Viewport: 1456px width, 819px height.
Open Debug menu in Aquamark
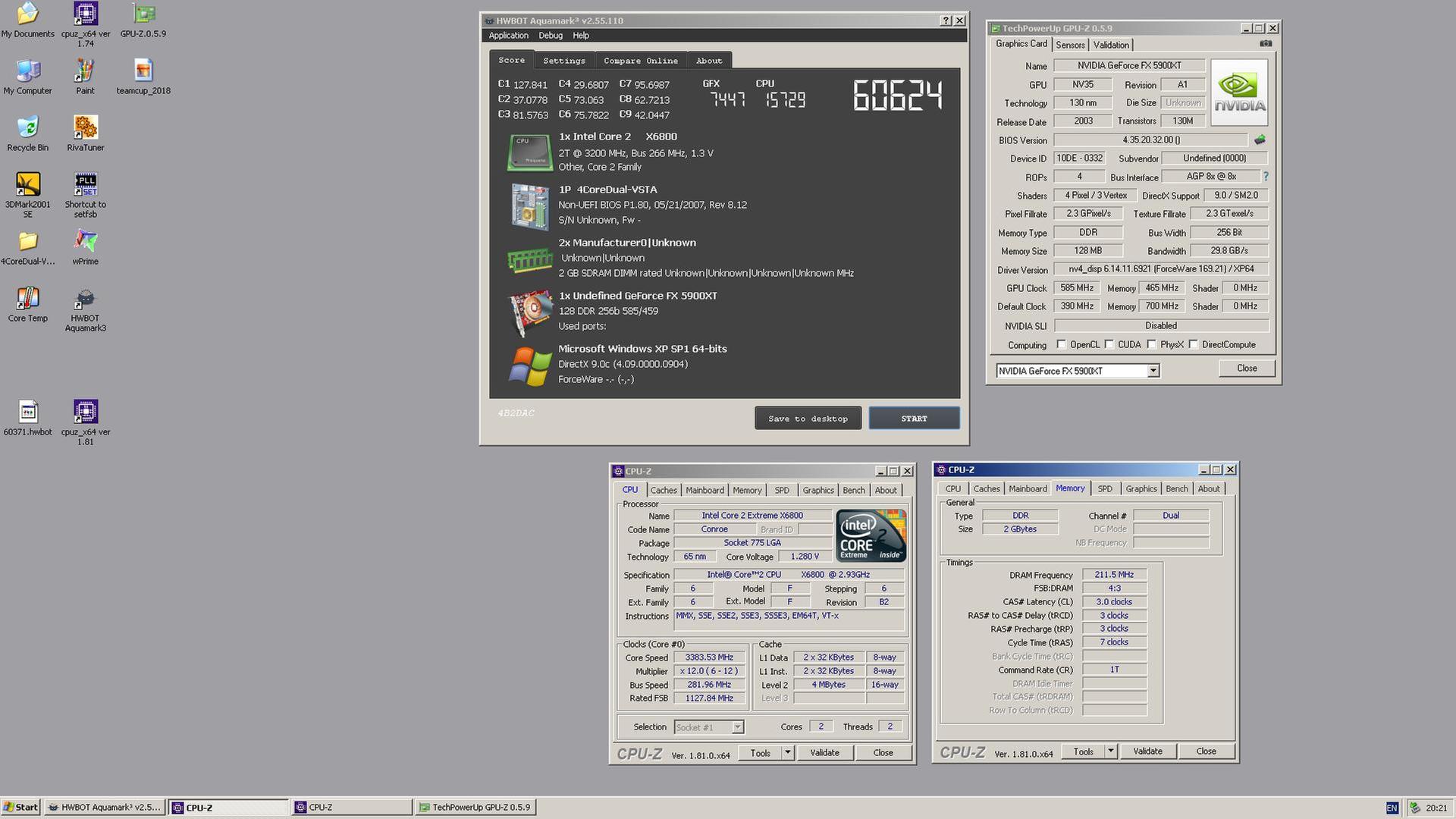551,36
